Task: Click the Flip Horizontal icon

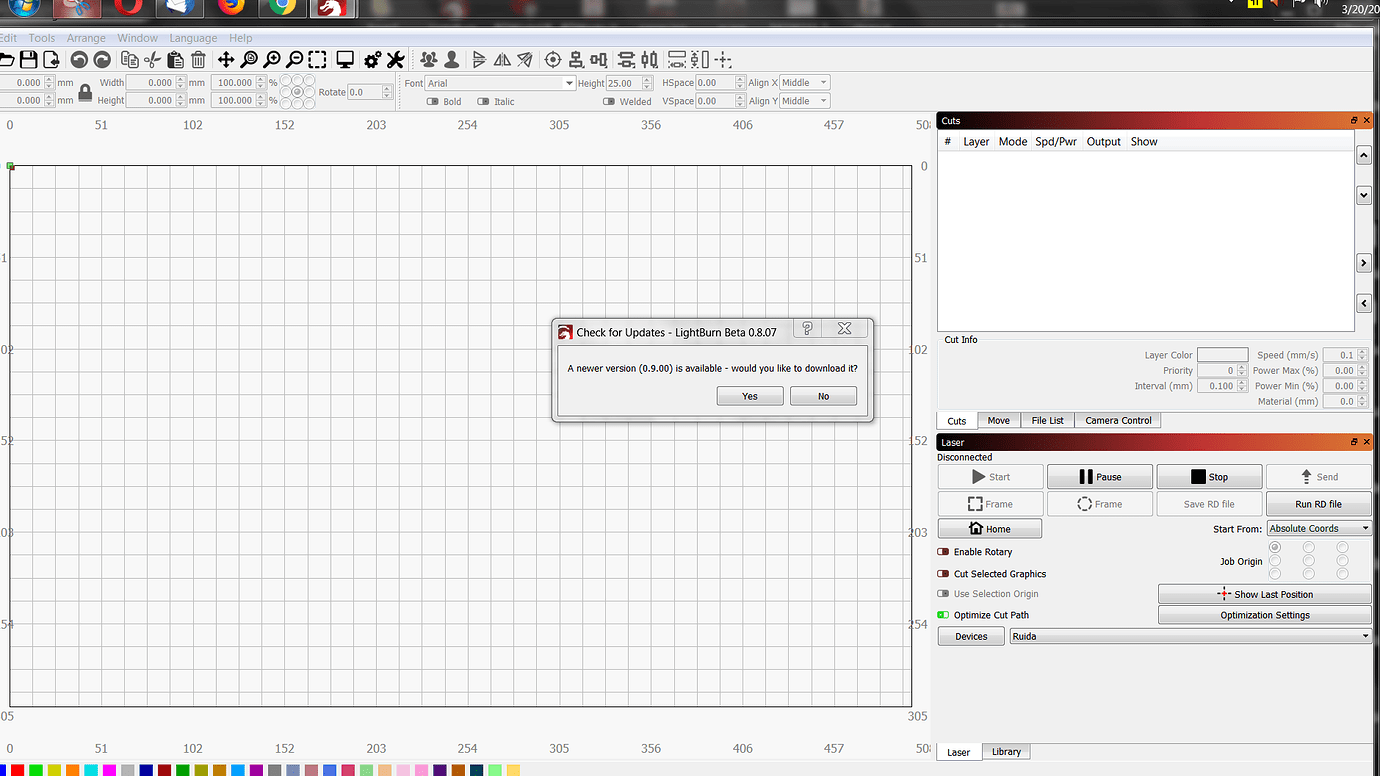Action: [x=502, y=60]
